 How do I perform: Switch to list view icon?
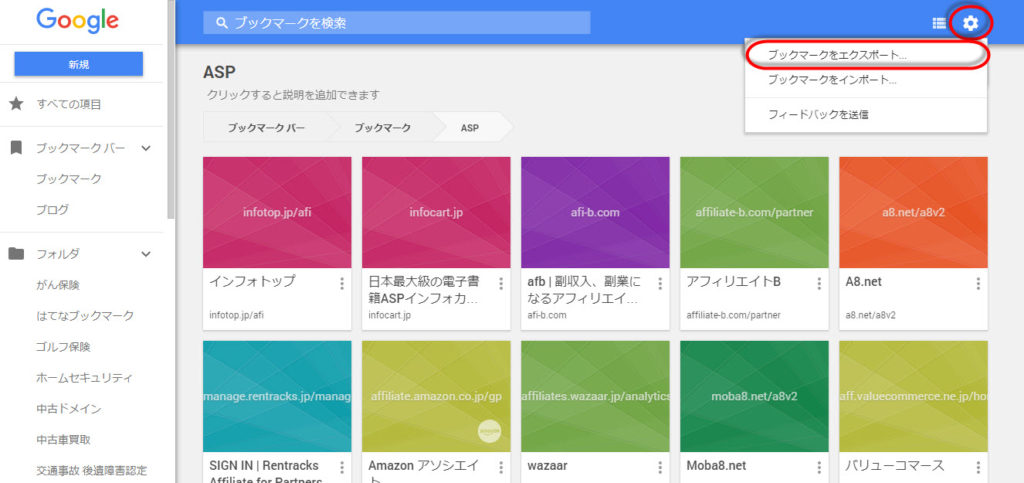[x=938, y=23]
